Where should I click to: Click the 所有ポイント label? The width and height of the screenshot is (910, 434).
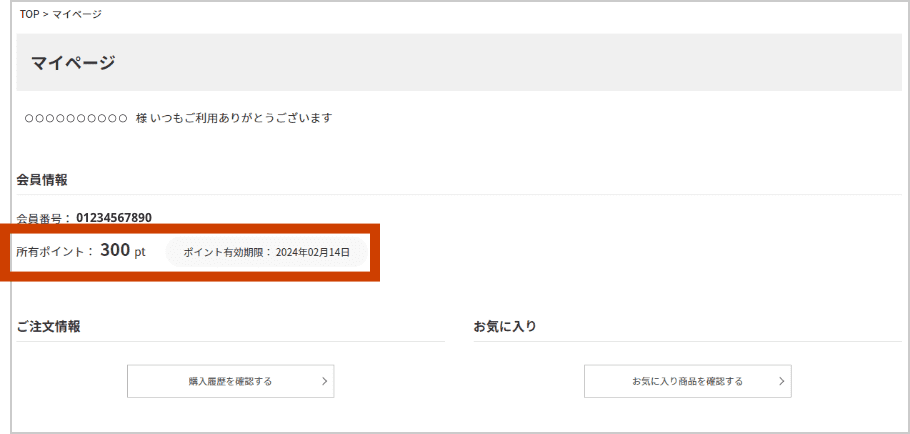click(x=54, y=252)
